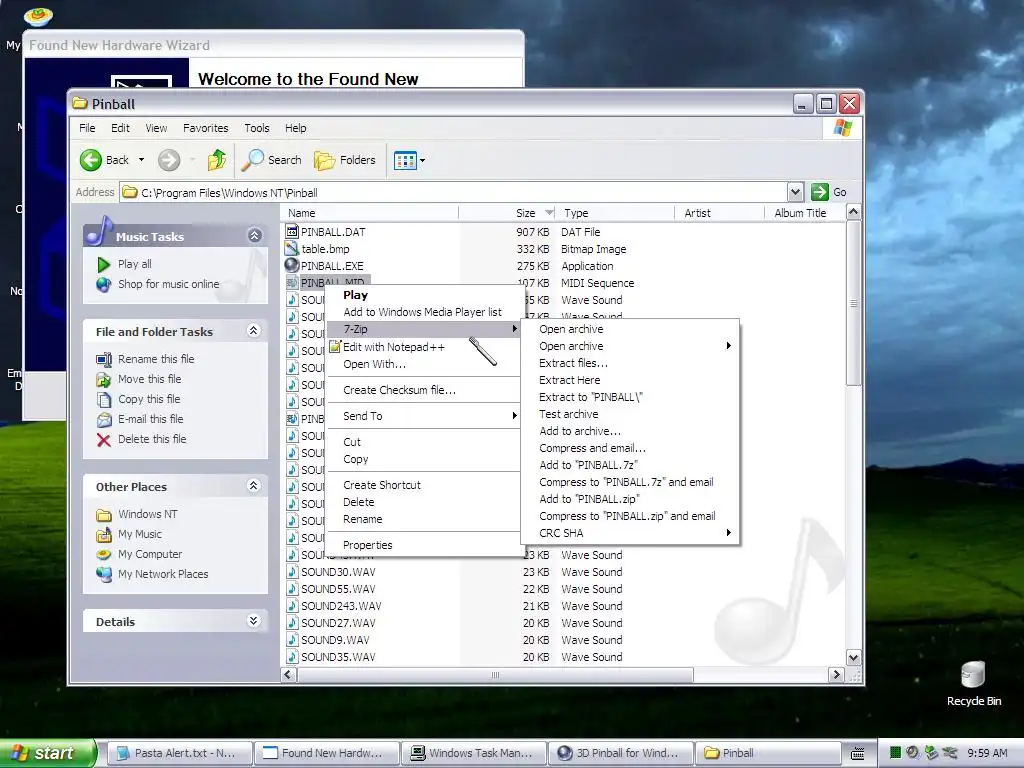Select Create Checksum file... entry
Screen dimensions: 1024x768
pos(424,390)
